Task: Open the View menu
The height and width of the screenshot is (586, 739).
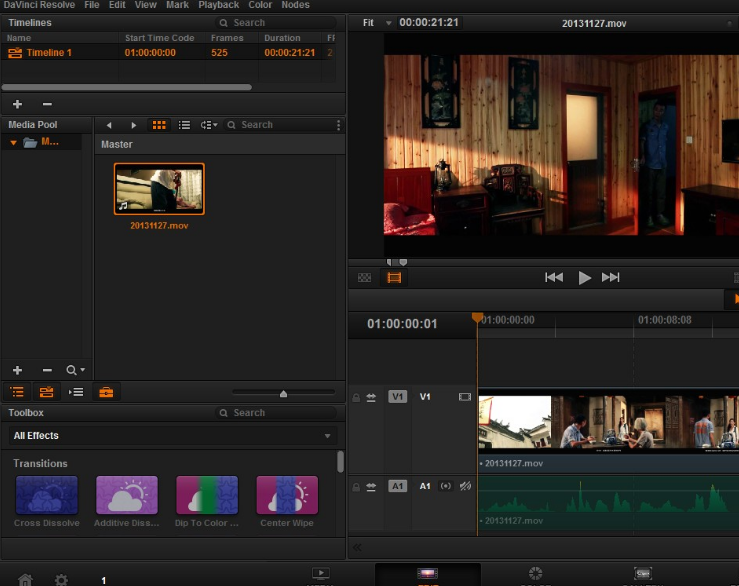Action: tap(145, 5)
